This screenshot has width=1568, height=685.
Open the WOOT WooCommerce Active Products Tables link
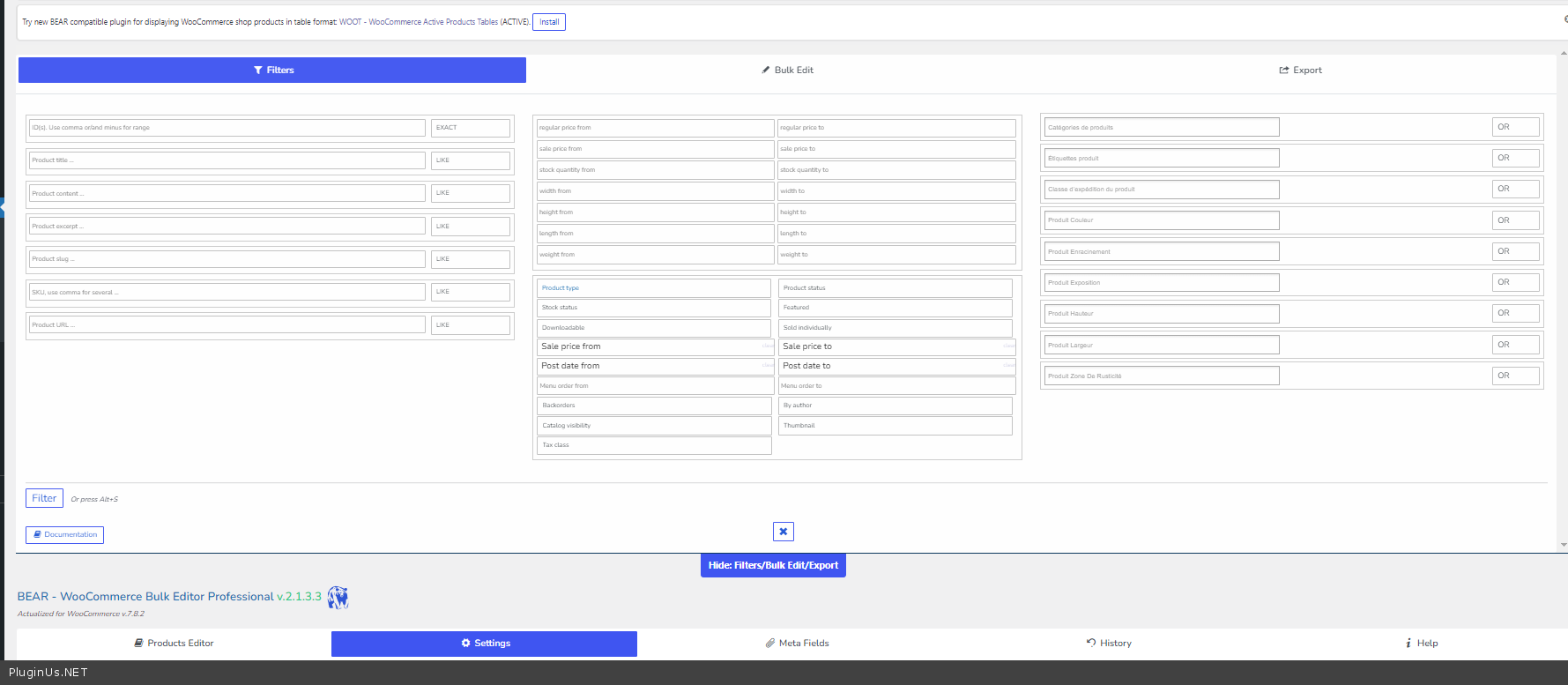pos(419,22)
